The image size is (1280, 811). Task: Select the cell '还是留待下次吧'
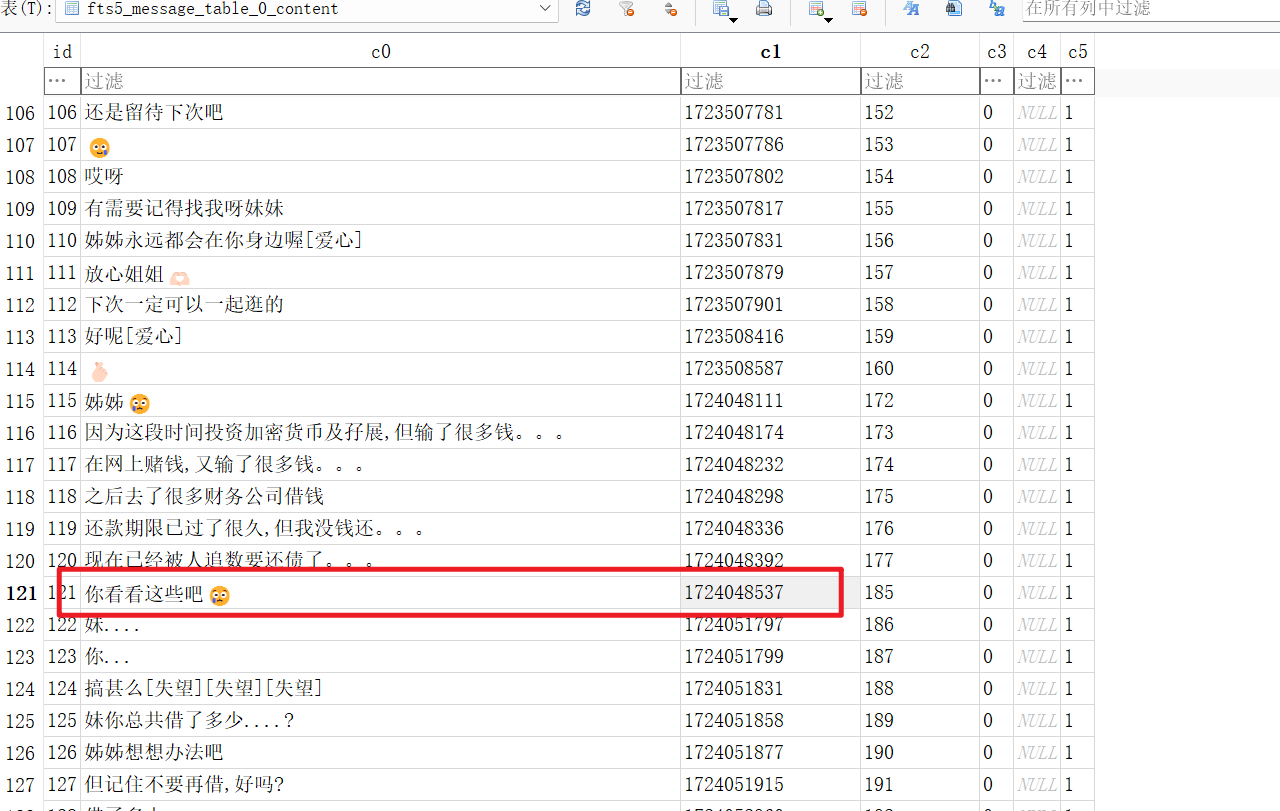coord(380,113)
